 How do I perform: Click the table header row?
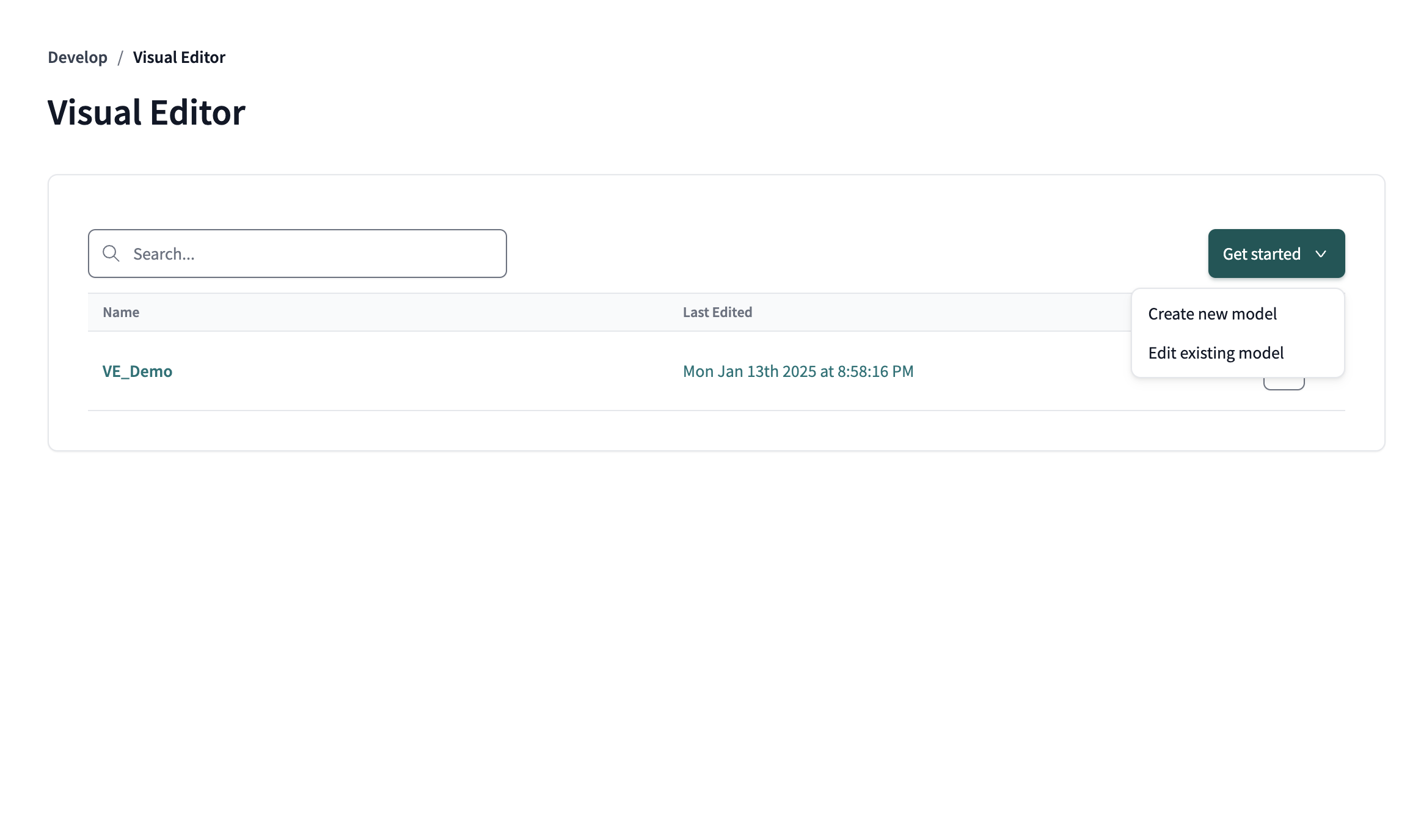(x=428, y=312)
